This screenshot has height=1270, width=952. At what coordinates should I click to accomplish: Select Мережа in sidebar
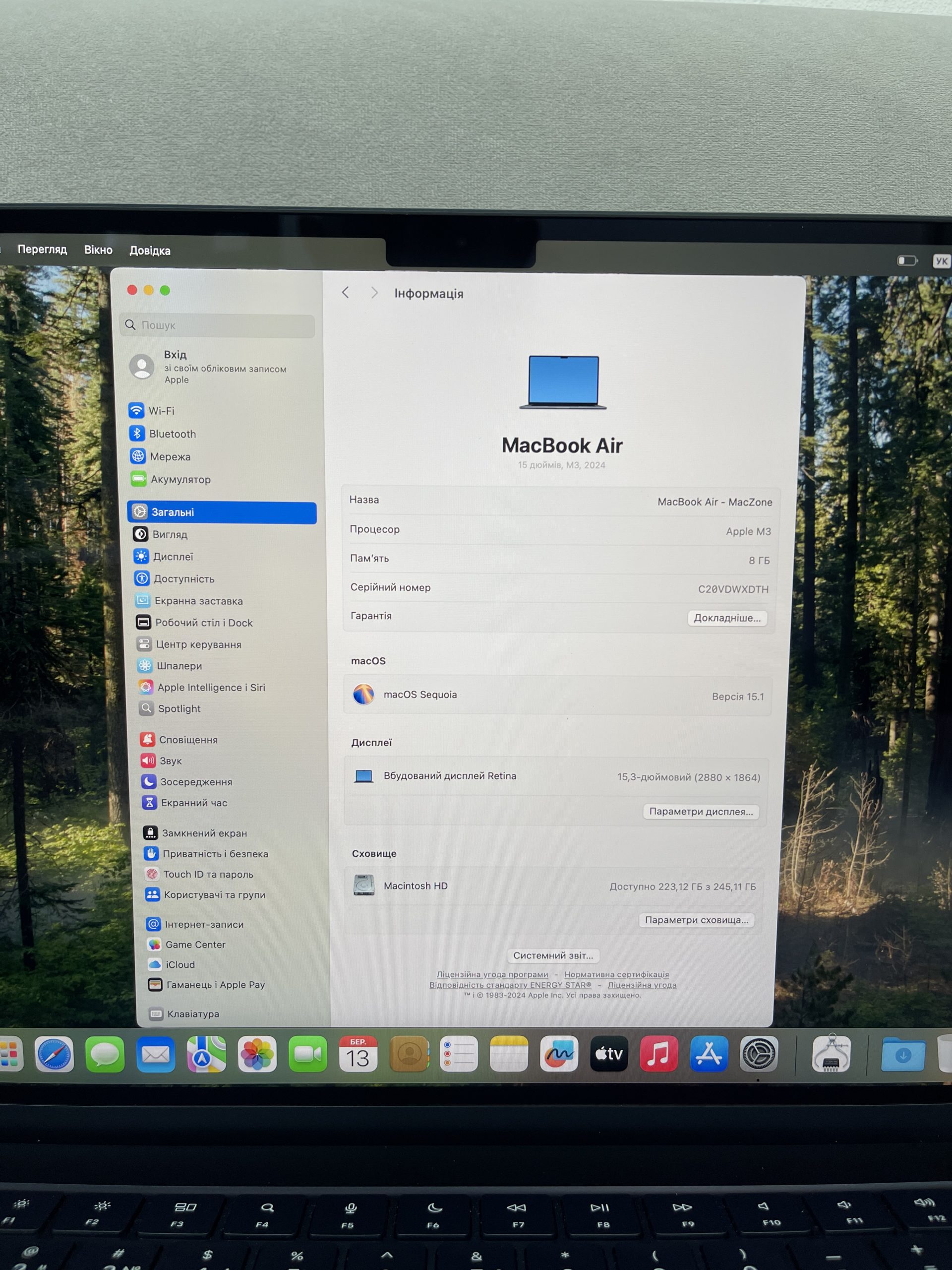[x=160, y=456]
